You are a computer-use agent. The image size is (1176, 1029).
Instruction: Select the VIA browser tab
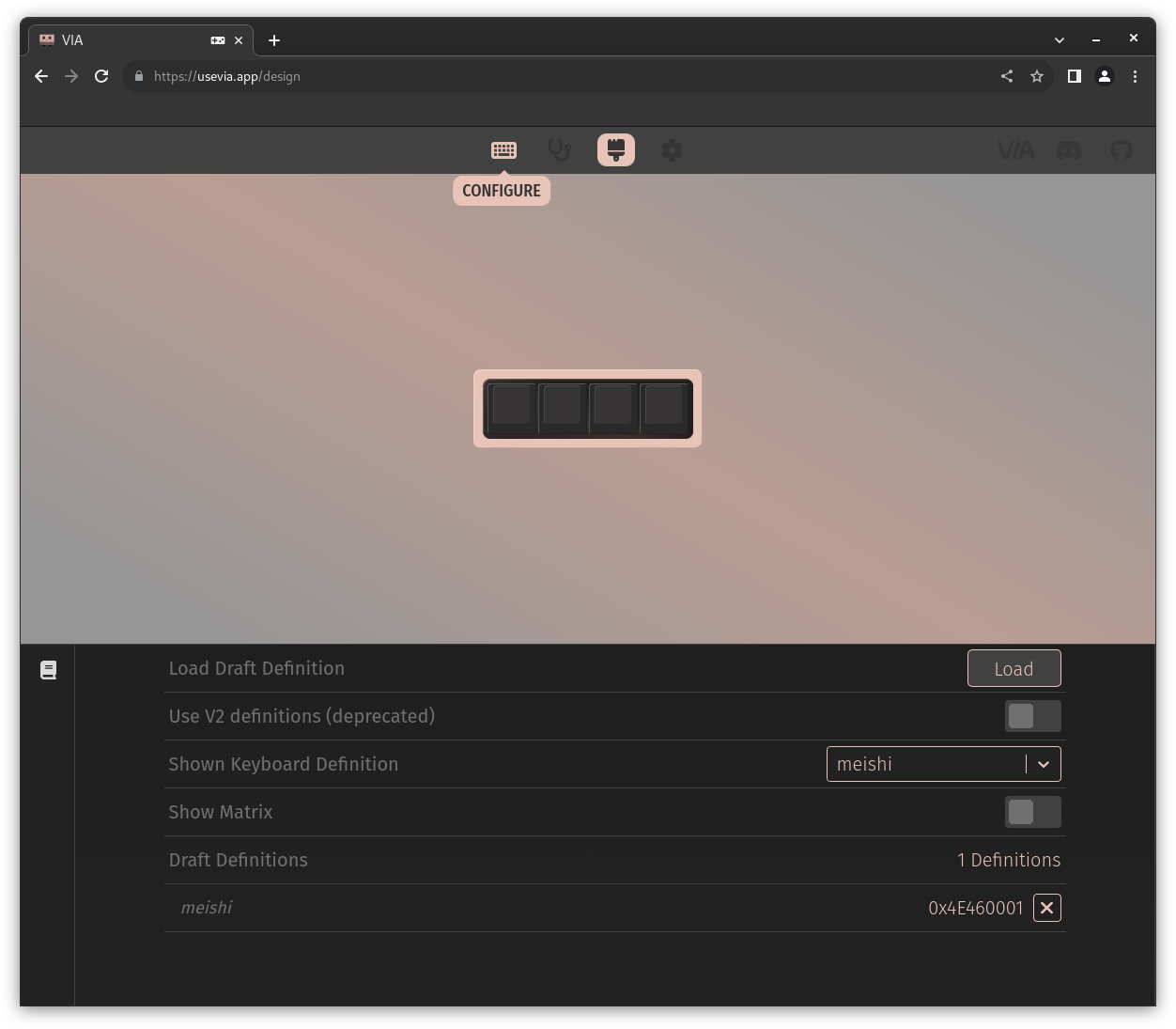pyautogui.click(x=132, y=40)
